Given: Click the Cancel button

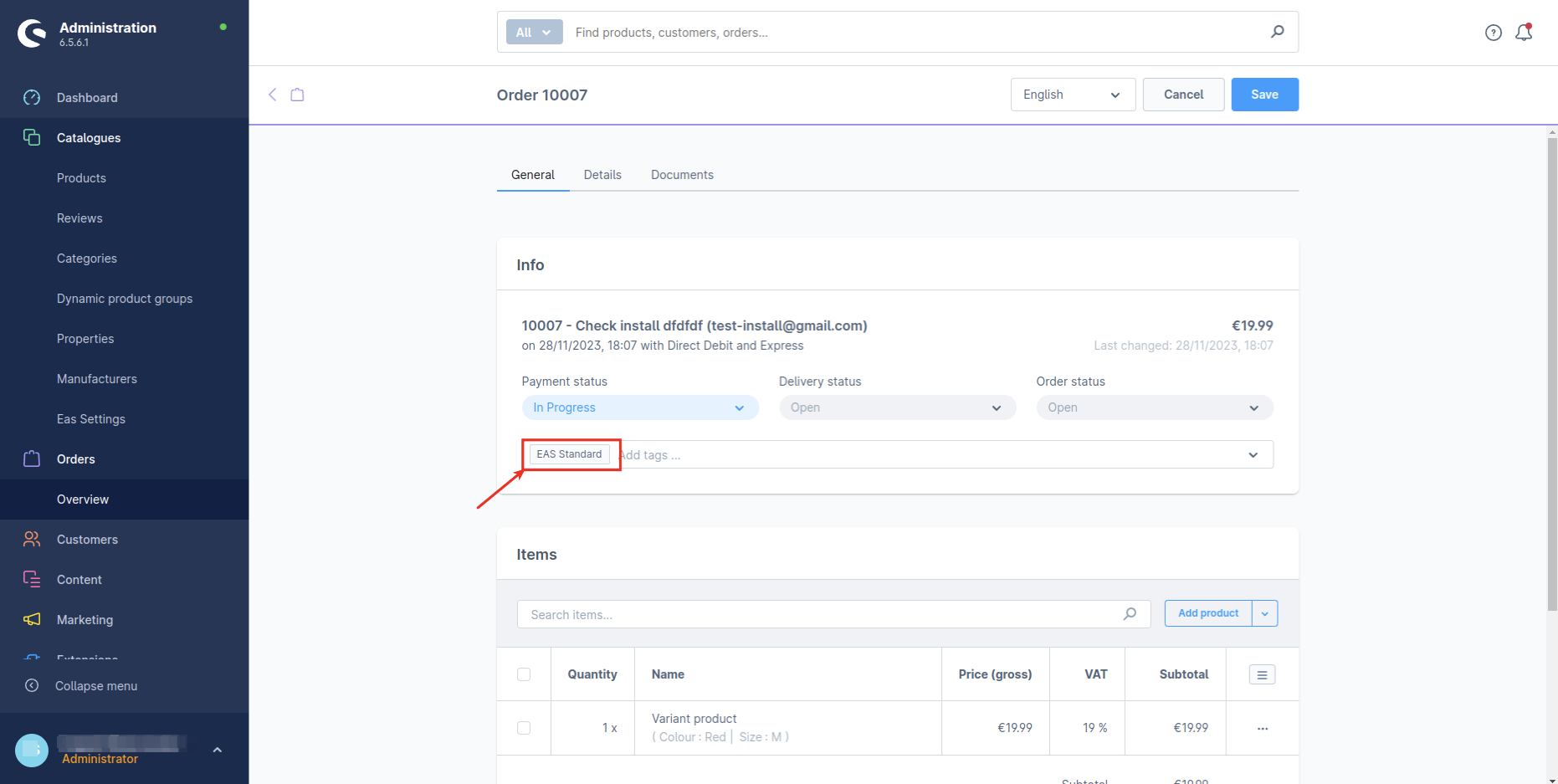Looking at the screenshot, I should [x=1183, y=95].
